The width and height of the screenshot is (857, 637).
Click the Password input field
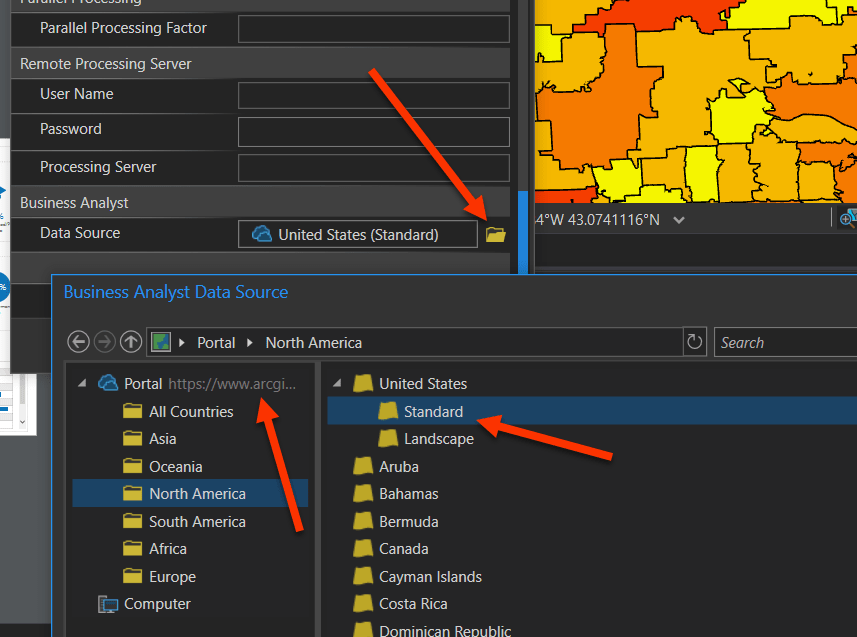(373, 131)
